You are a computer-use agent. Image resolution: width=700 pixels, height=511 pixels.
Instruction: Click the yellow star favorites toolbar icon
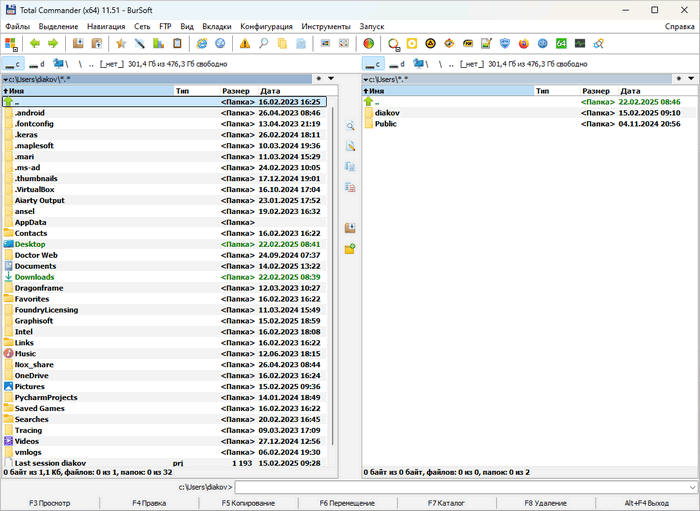click(121, 43)
